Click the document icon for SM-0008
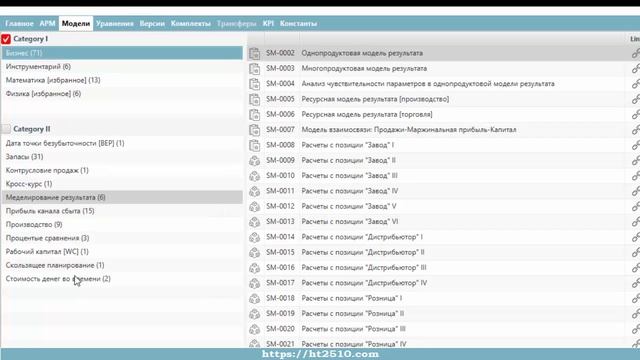This screenshot has height=360, width=640. coord(254,145)
